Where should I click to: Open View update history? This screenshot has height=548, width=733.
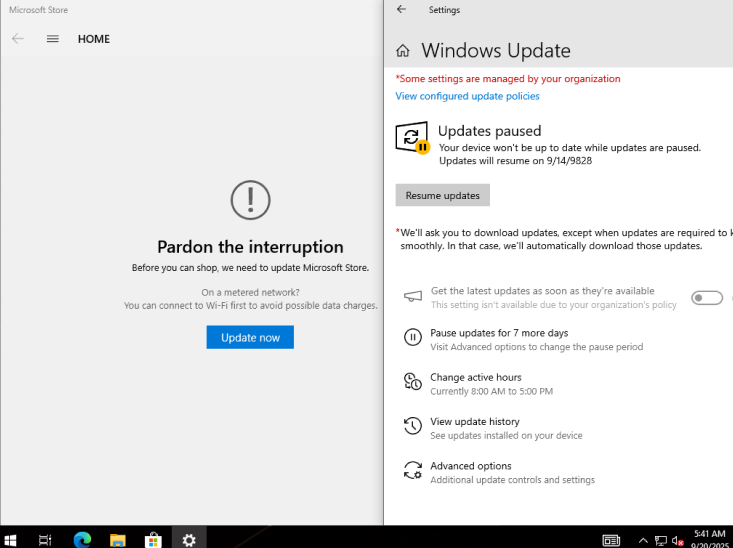coord(475,422)
